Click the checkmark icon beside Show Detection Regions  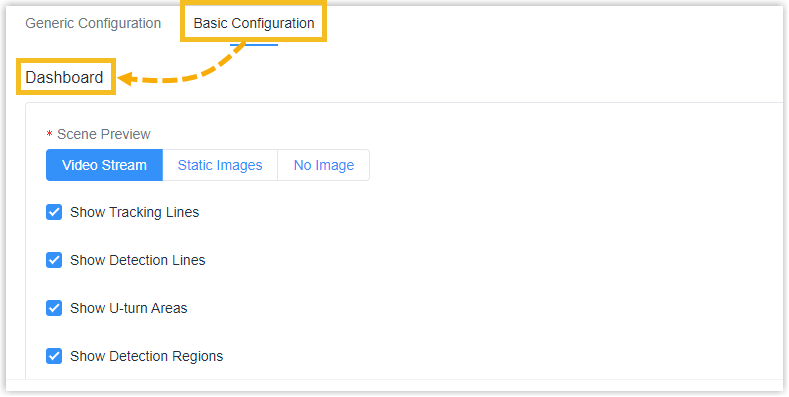pyautogui.click(x=54, y=356)
